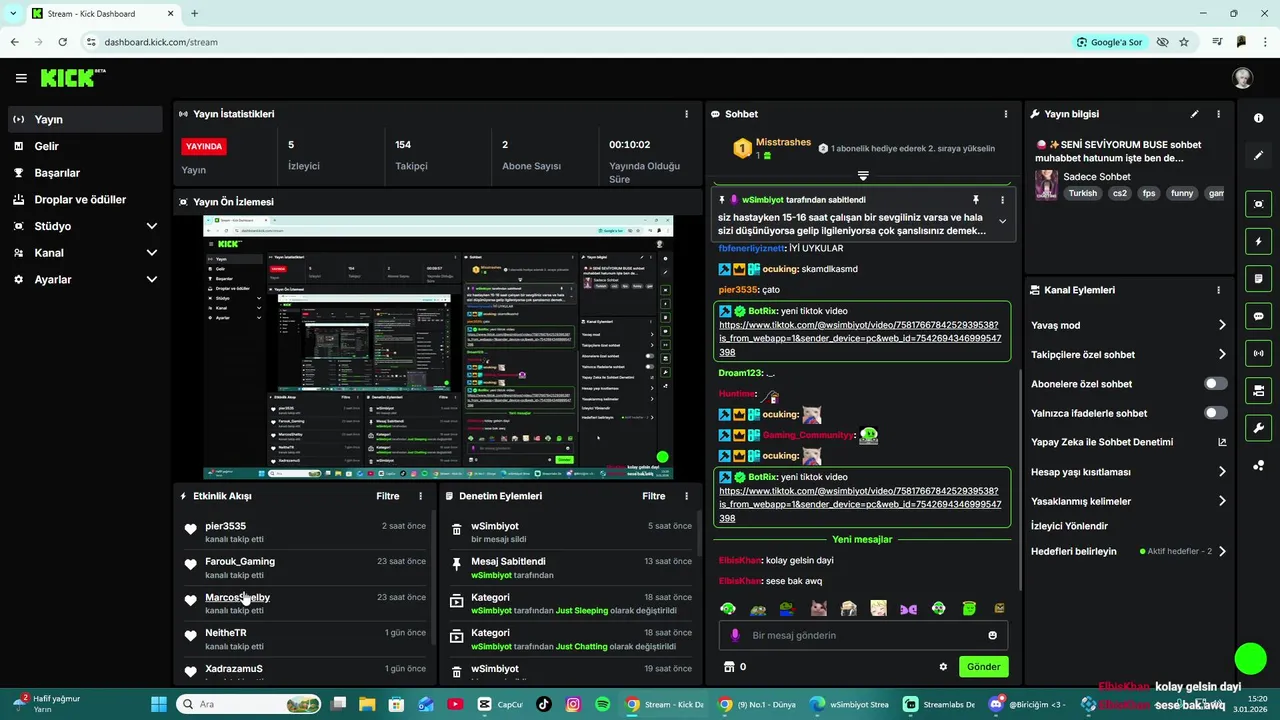This screenshot has height=720, width=1280.
Task: Open Kanal Eylemleri panel three-dot menu
Action: (x=1218, y=290)
